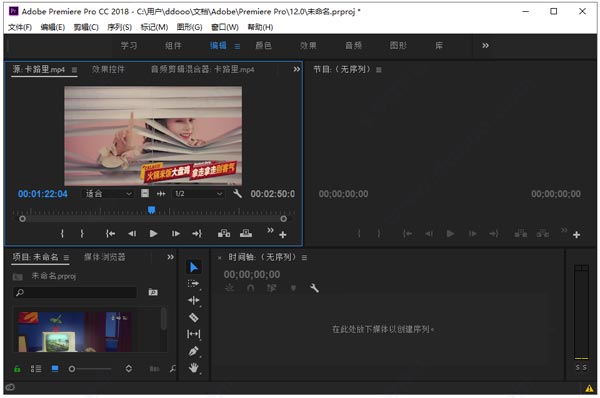Switch project panel to icon view
The image size is (600, 398).
[55, 369]
